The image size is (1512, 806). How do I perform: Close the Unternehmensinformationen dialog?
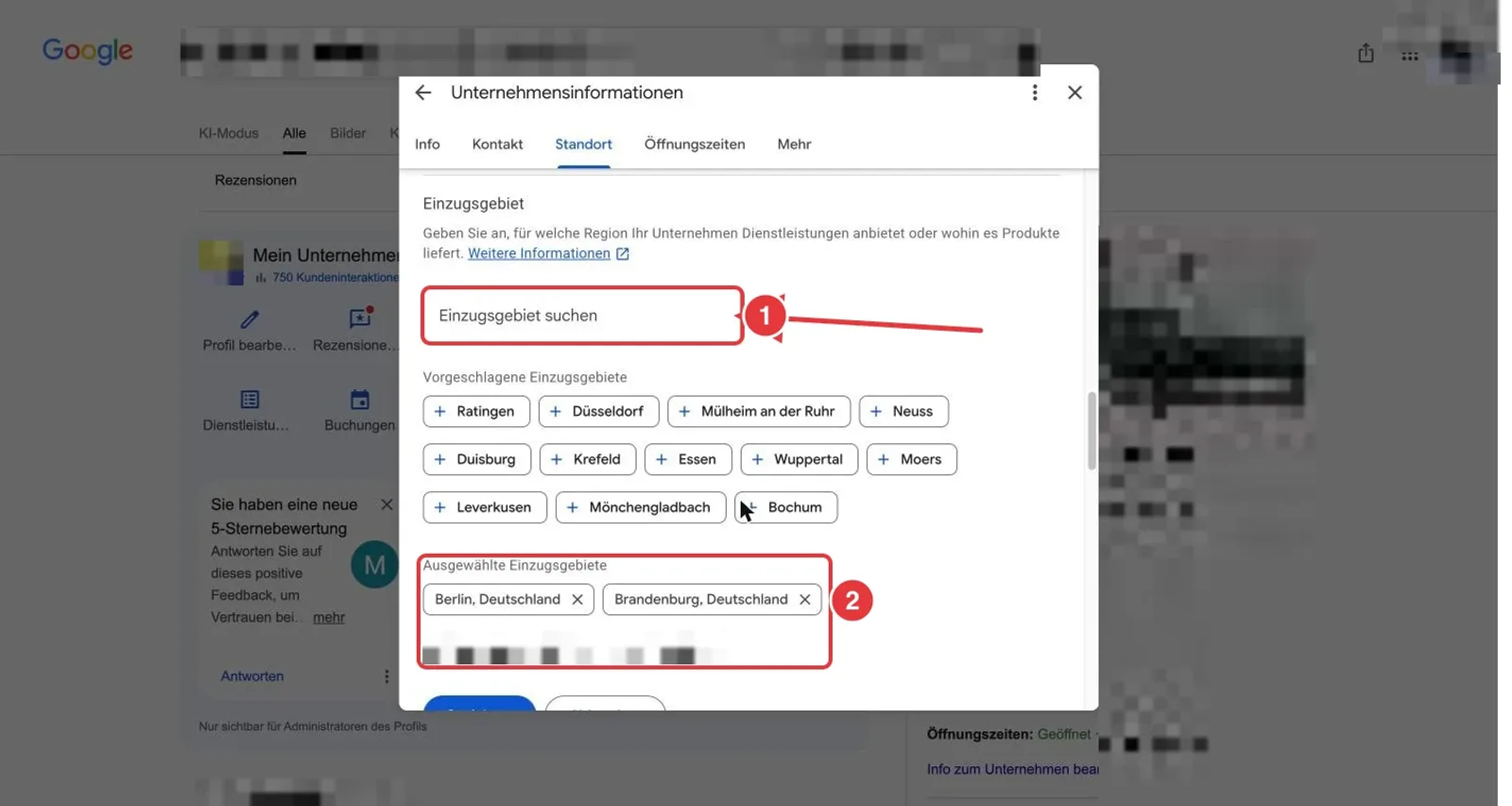point(1074,93)
